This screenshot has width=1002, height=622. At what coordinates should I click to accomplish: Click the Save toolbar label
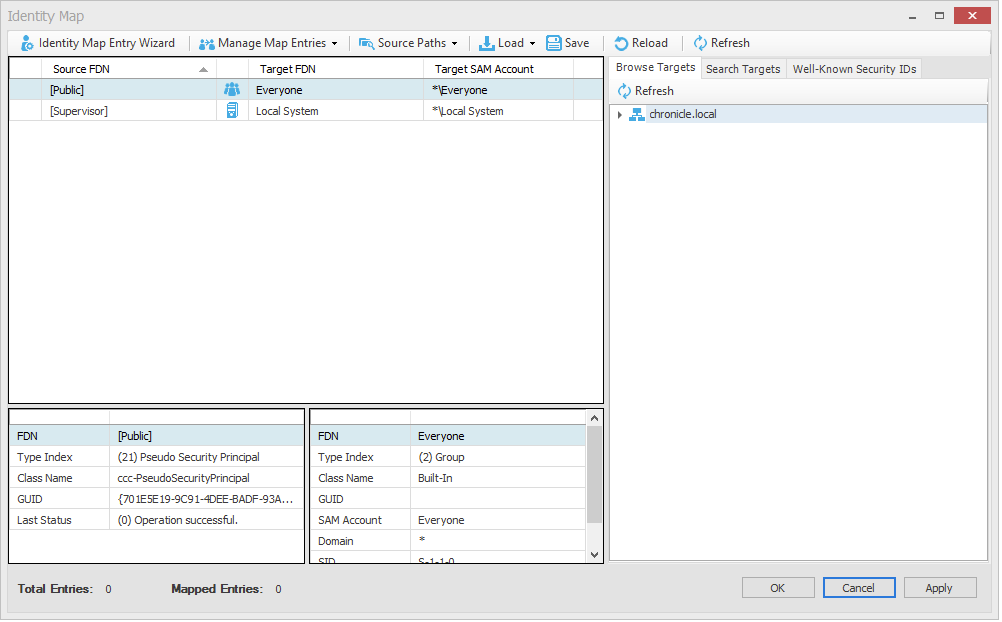577,43
